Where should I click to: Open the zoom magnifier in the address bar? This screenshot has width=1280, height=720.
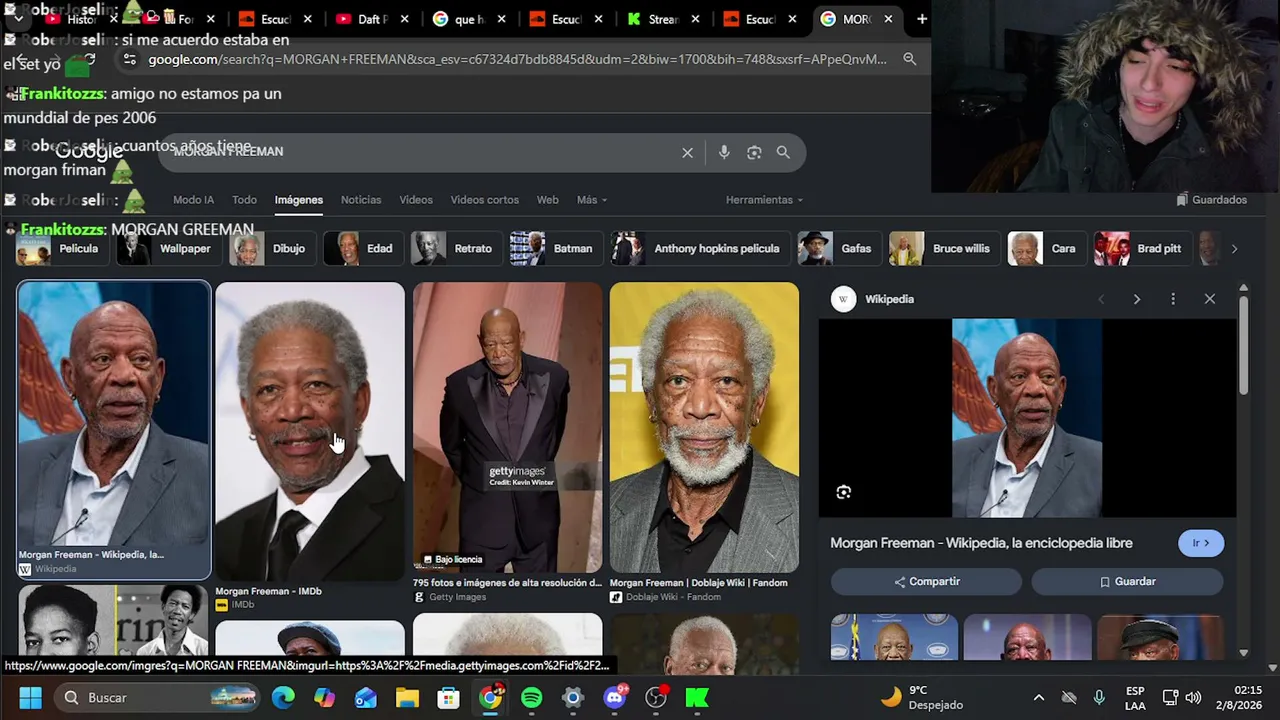click(x=909, y=59)
